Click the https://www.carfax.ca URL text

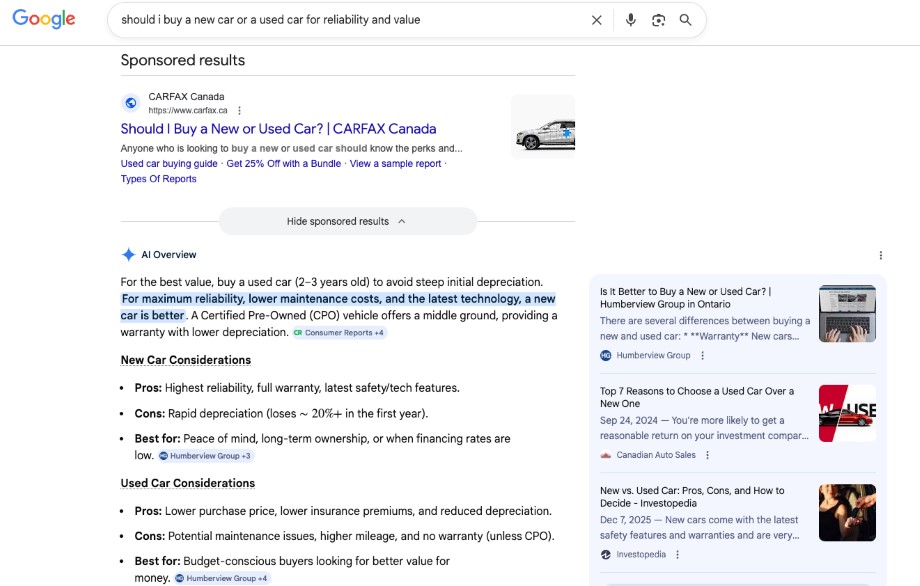(x=188, y=110)
